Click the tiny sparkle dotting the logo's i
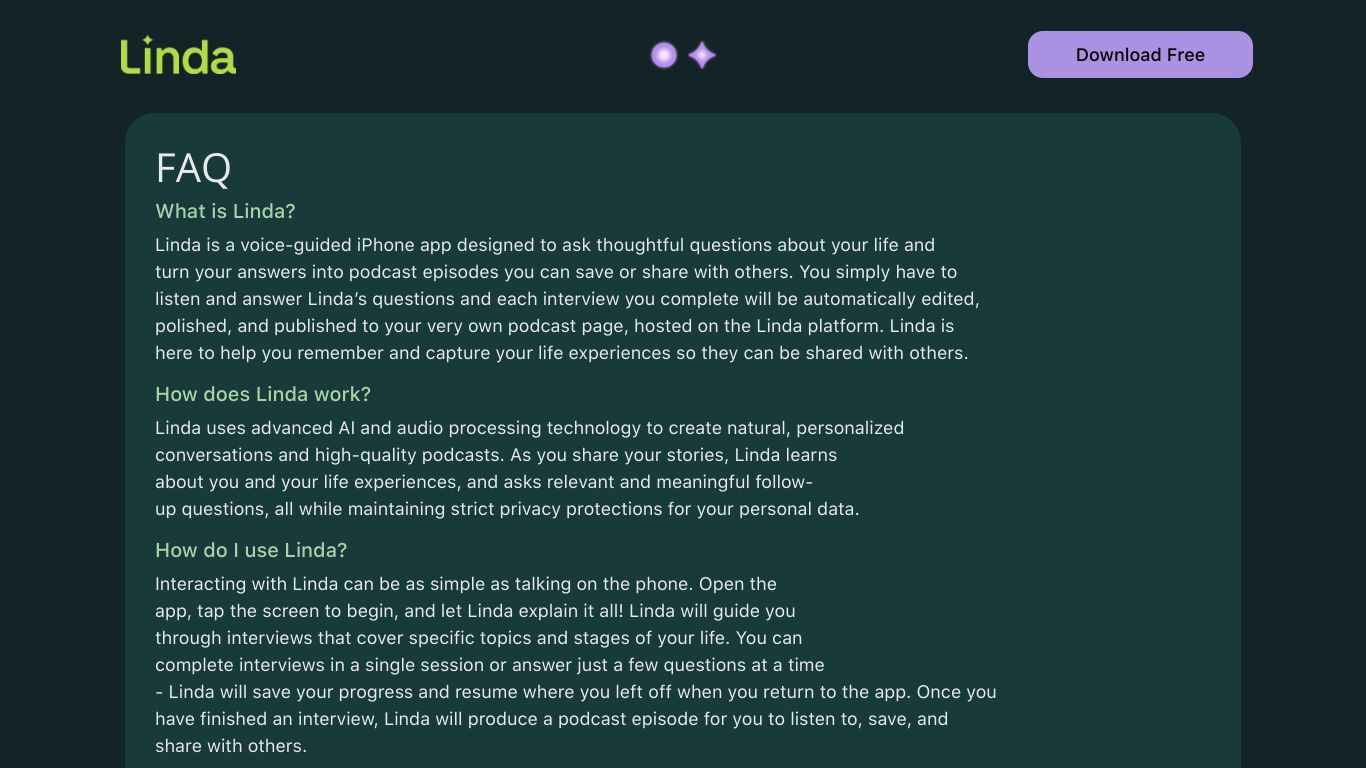 [147, 39]
